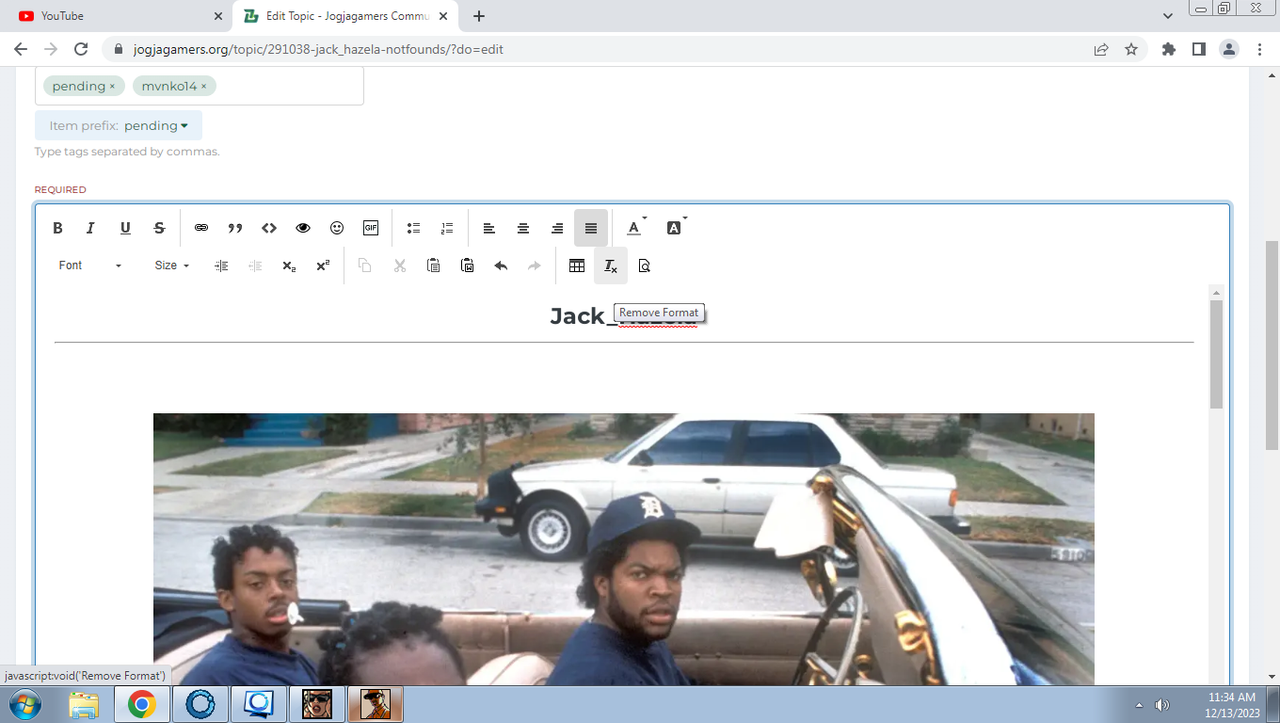Align text right
Viewport: 1280px width, 723px height.
tap(557, 228)
